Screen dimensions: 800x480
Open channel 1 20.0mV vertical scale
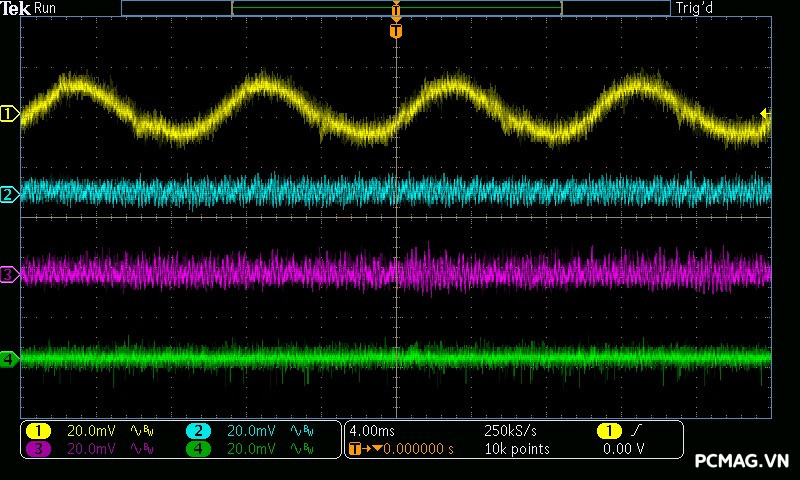tap(91, 430)
